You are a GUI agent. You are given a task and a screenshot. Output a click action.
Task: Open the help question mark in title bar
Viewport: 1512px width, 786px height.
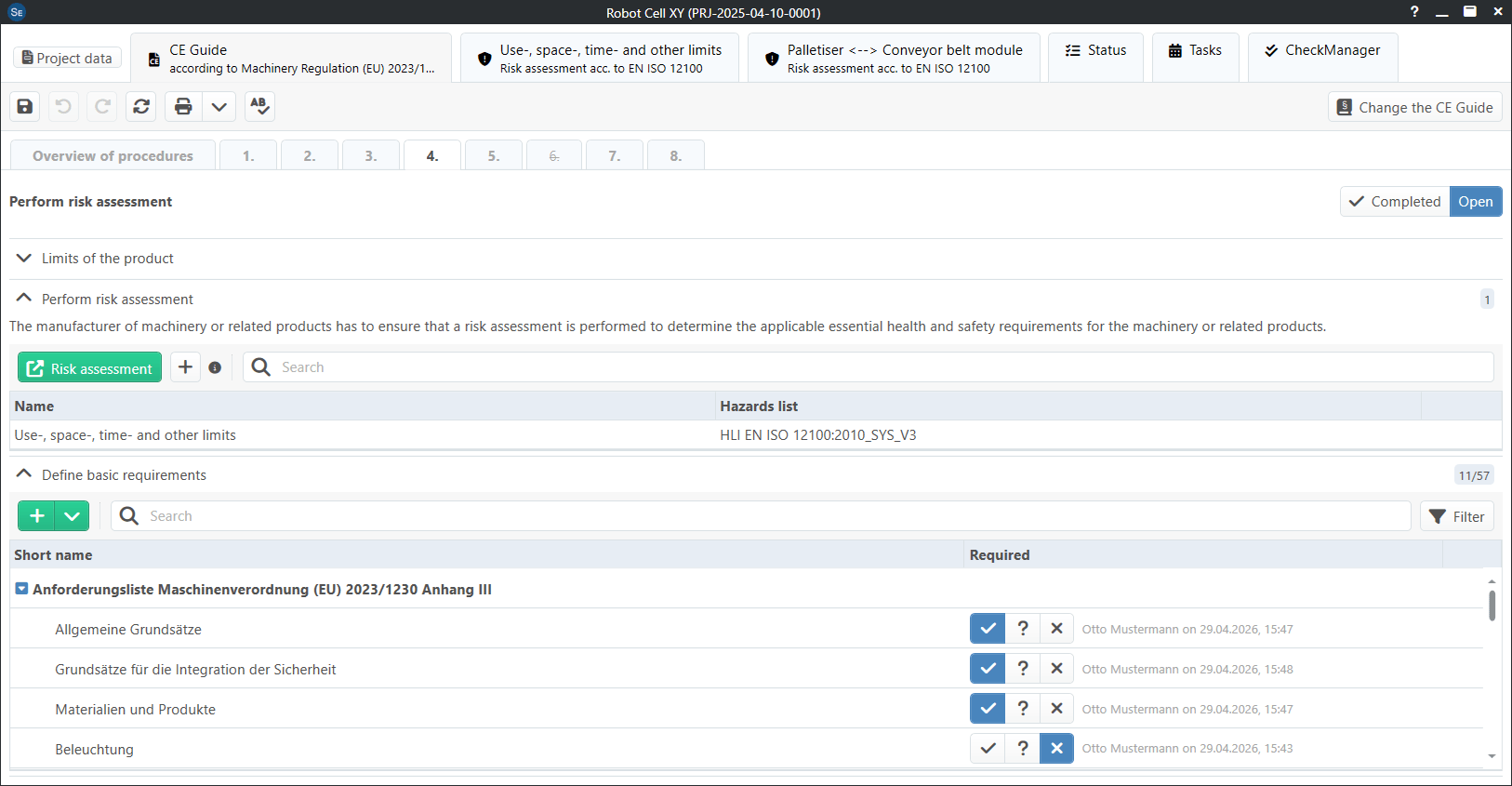tap(1414, 11)
